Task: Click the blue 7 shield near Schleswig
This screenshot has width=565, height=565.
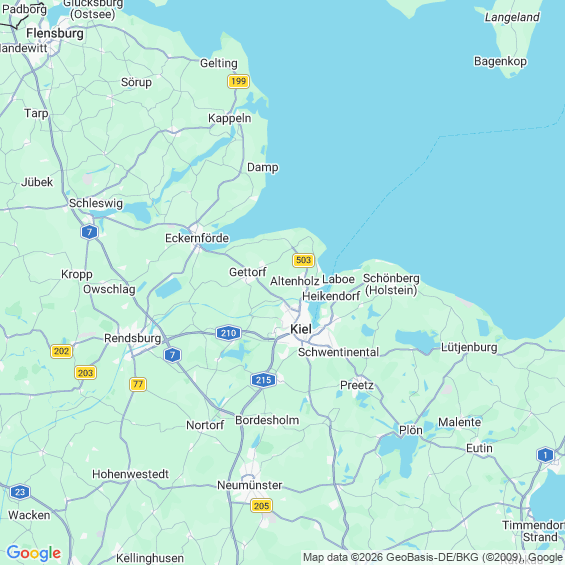Action: point(89,232)
